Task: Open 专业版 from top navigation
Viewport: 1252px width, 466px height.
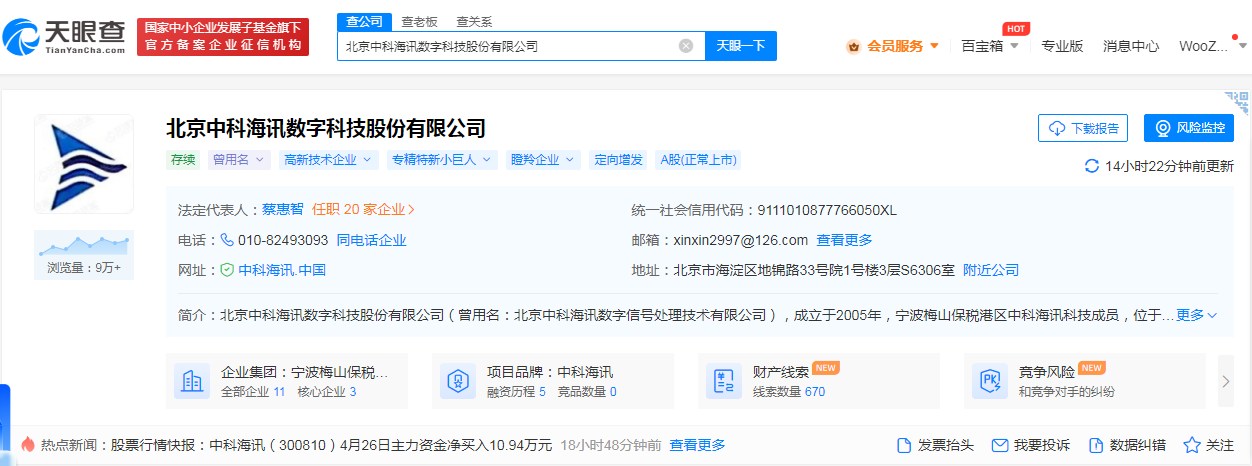Action: 1062,46
